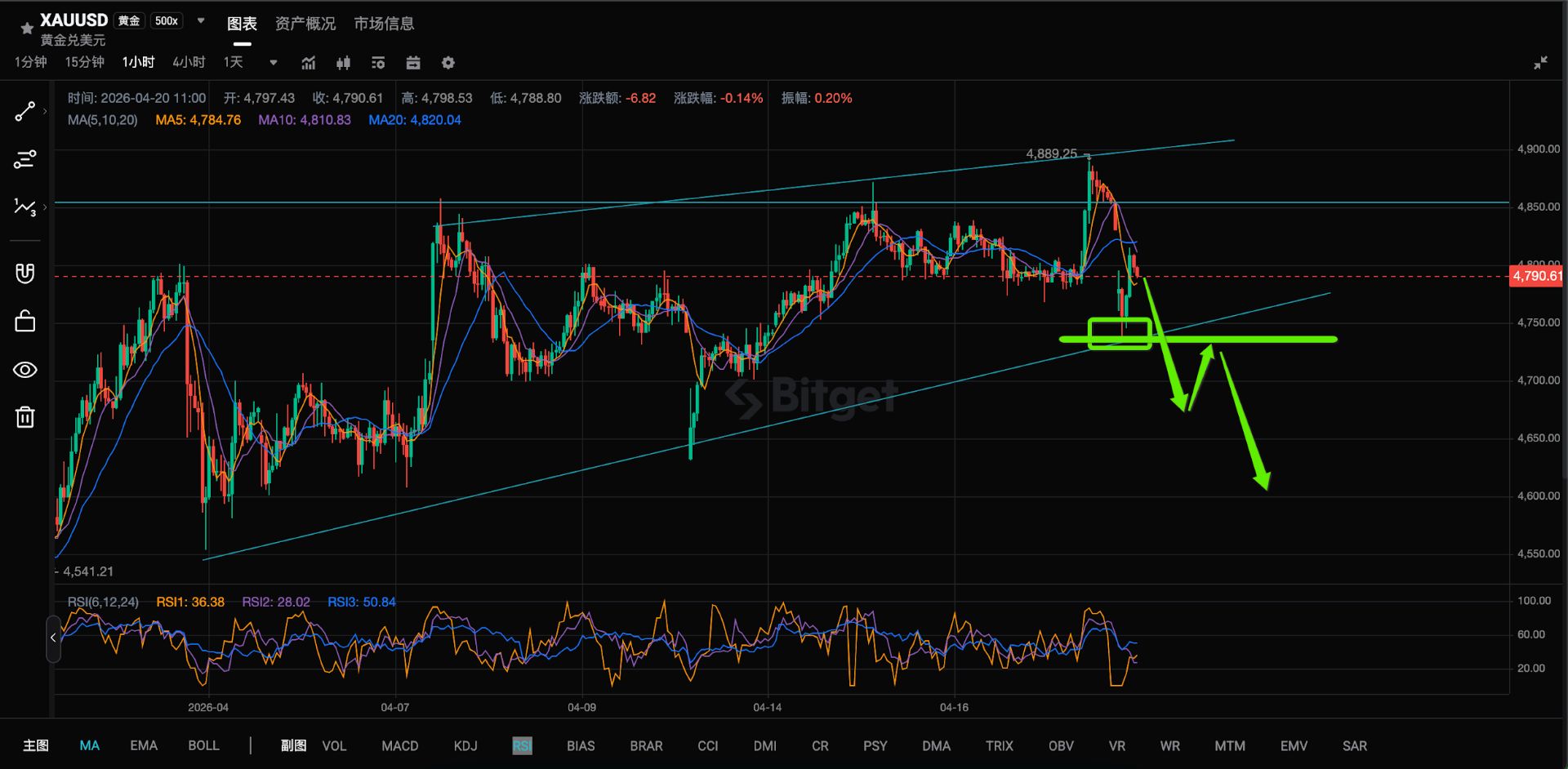The width and height of the screenshot is (1568, 769).
Task: Click the 4,889.25 high price label
Action: (x=1052, y=153)
